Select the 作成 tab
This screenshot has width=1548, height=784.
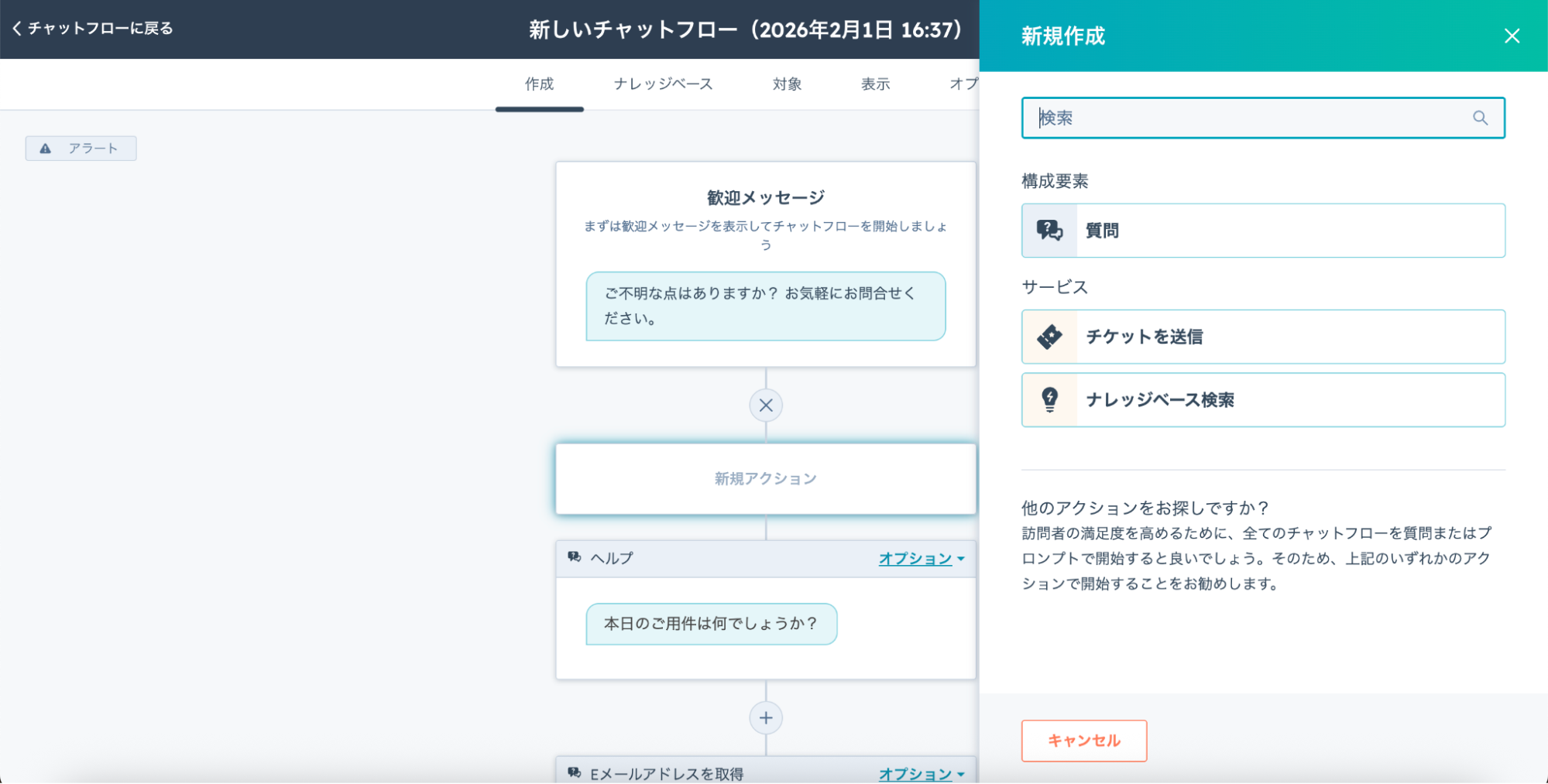(x=539, y=84)
